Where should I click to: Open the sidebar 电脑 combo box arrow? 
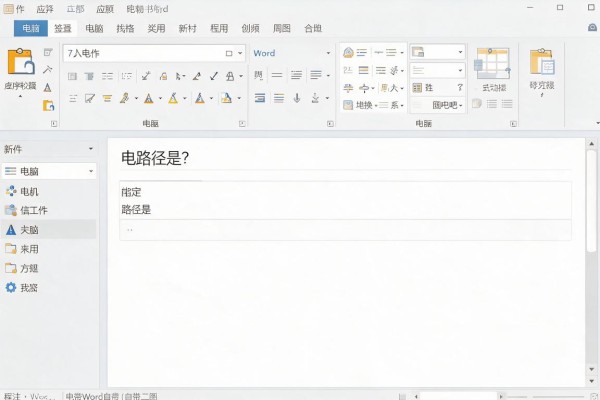pos(91,171)
